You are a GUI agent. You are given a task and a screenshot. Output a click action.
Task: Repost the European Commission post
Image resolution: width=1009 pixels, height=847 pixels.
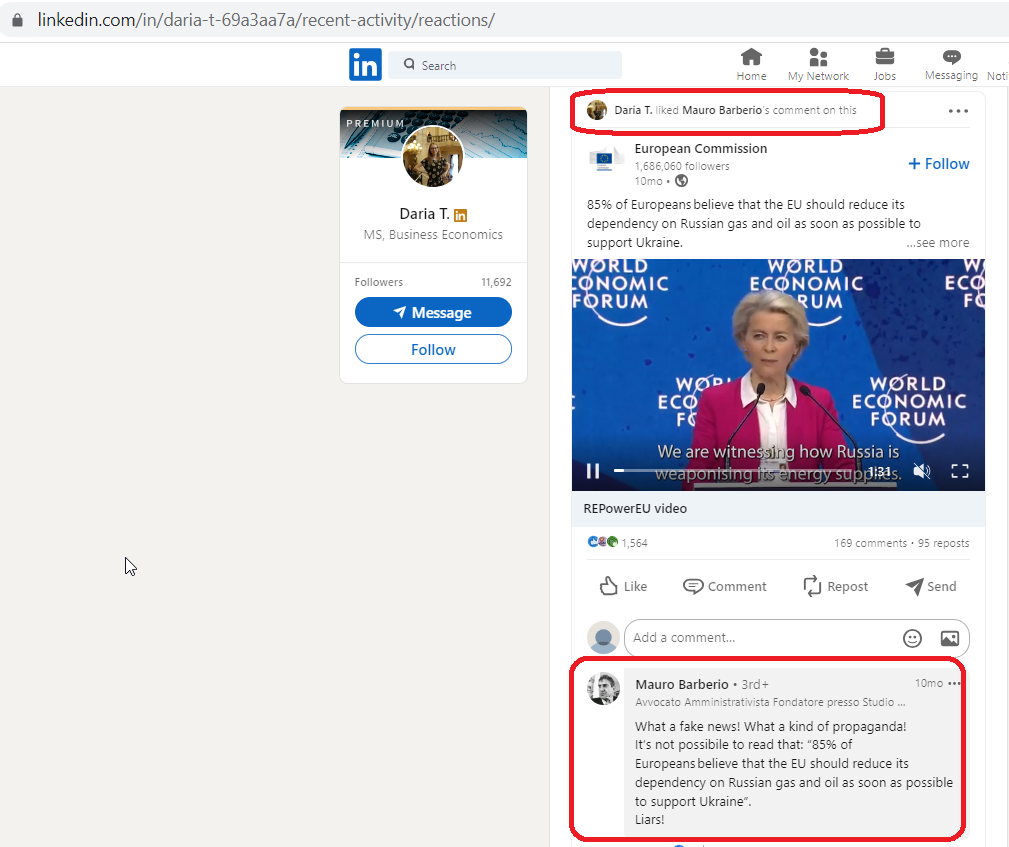tap(835, 586)
